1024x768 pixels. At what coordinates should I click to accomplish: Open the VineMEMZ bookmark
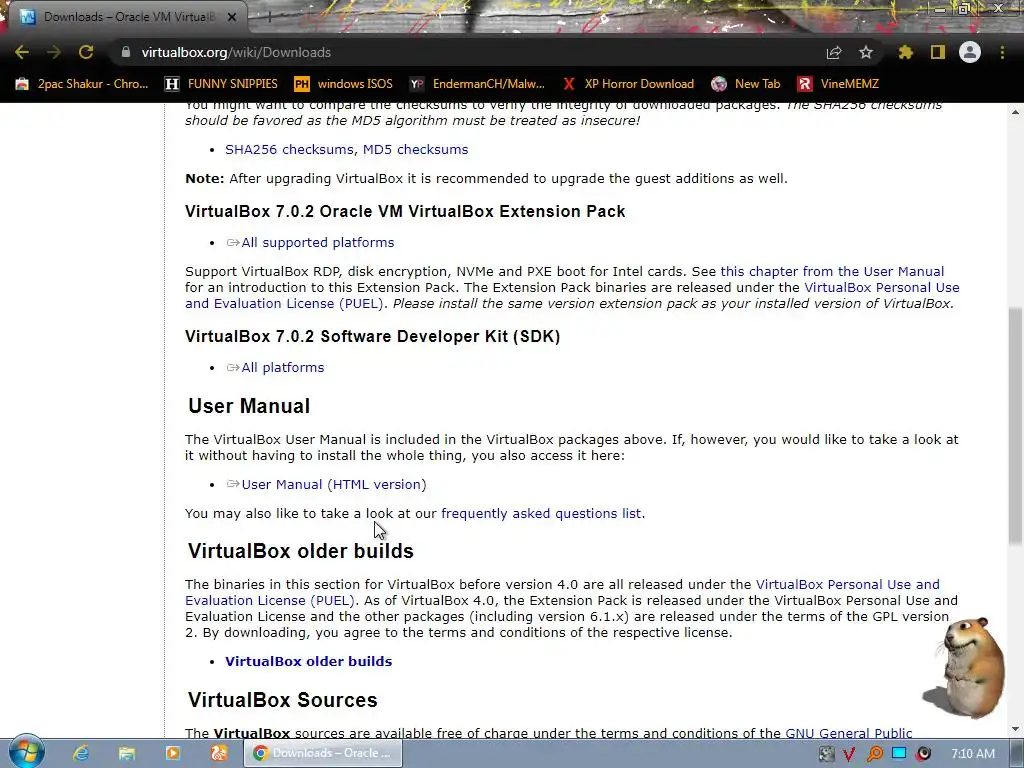(839, 84)
